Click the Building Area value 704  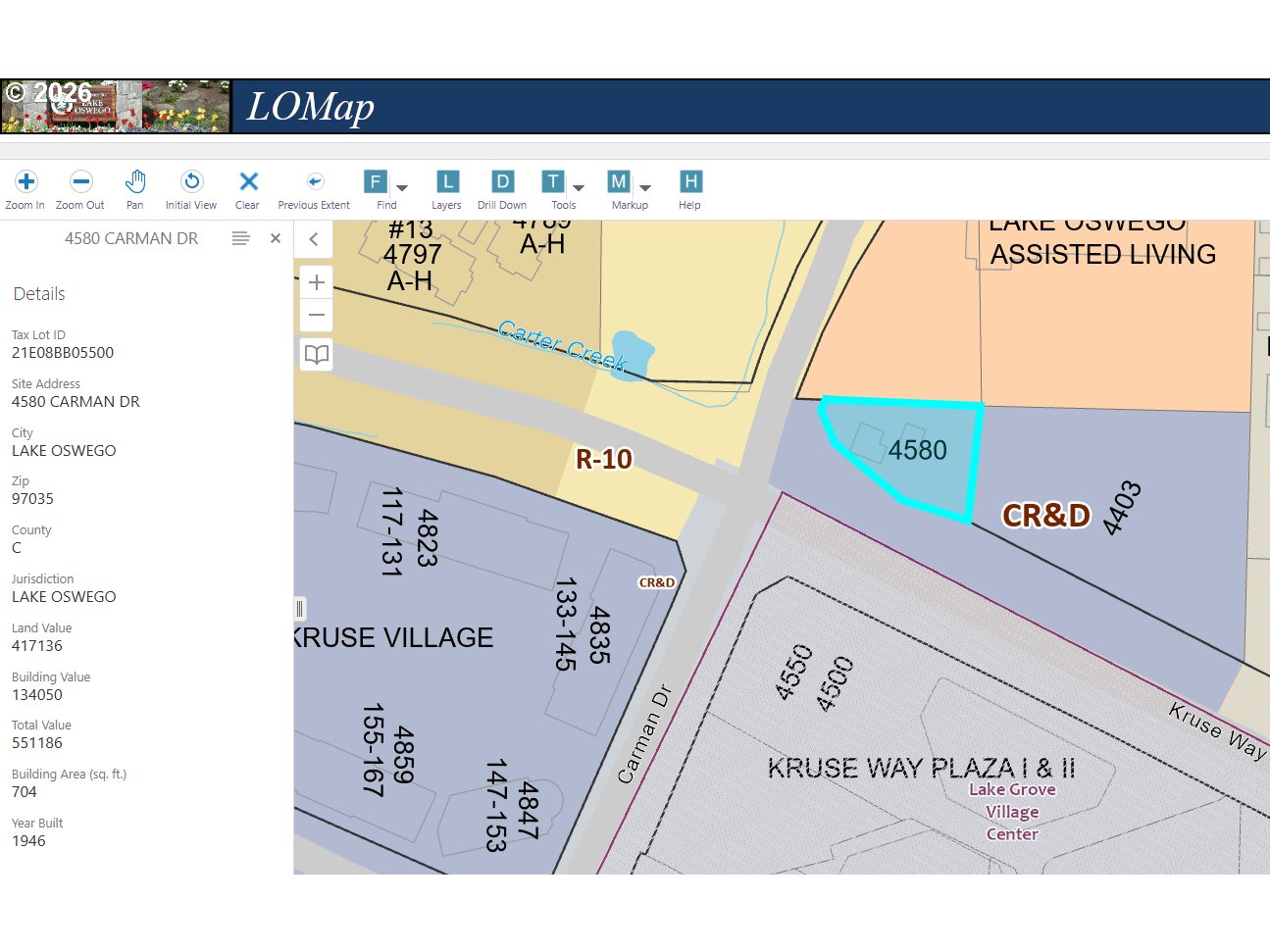[x=25, y=792]
